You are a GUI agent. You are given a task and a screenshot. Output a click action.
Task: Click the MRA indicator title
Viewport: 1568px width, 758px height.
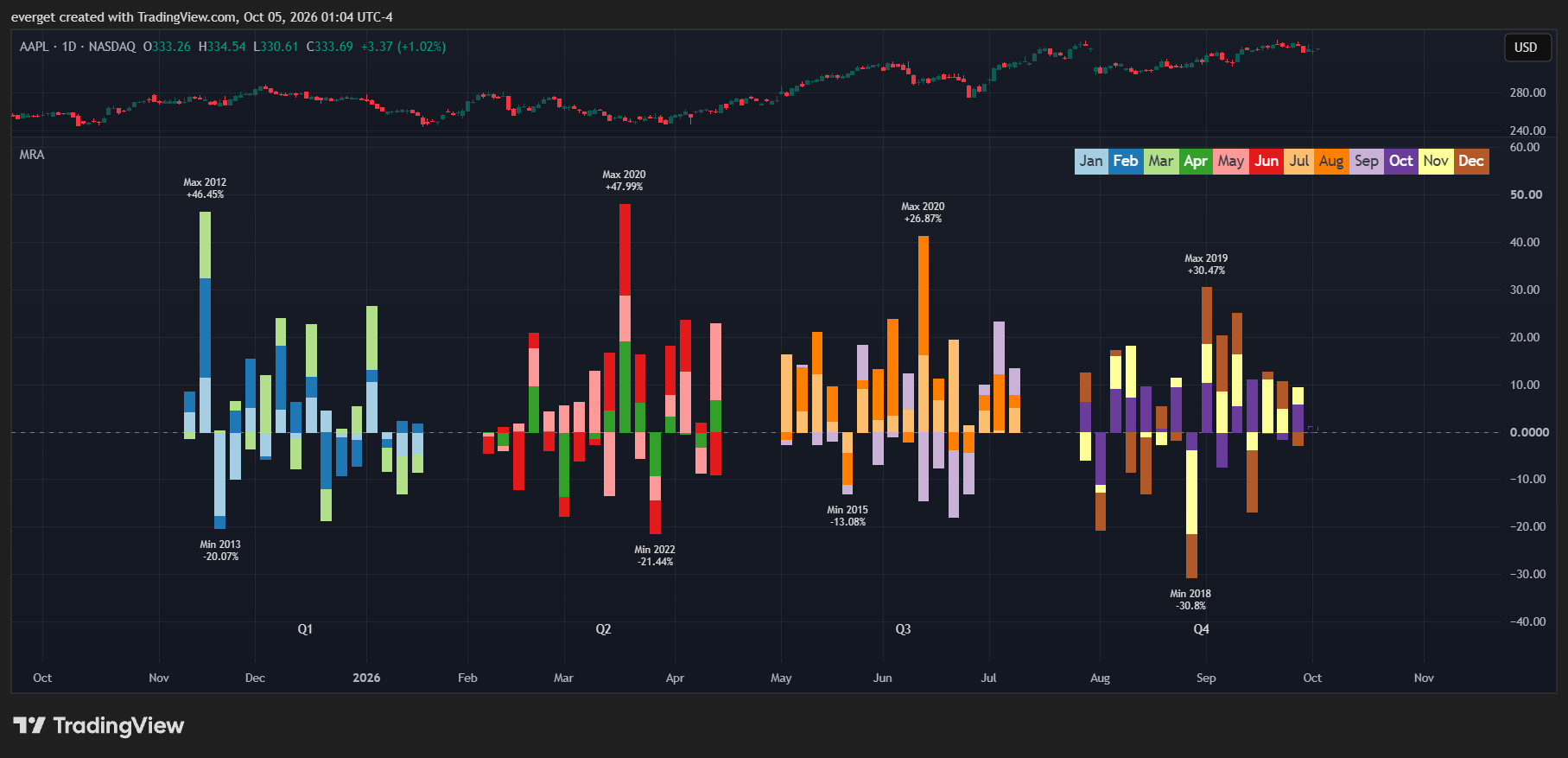pos(32,155)
